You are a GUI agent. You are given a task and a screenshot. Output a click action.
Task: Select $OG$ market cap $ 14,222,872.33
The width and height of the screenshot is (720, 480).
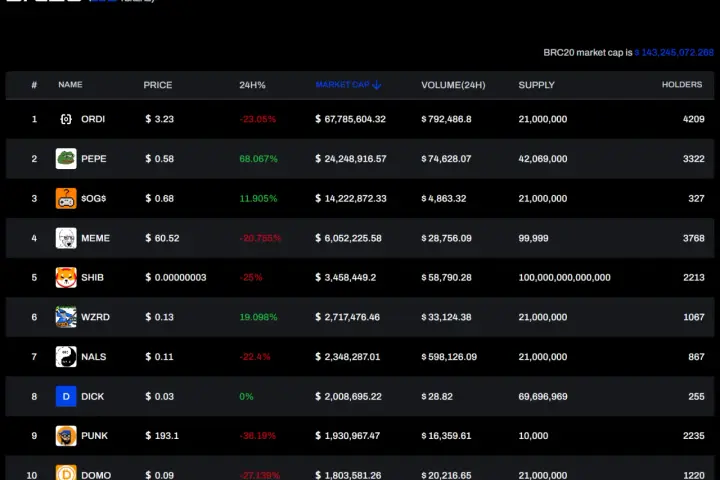click(x=351, y=198)
